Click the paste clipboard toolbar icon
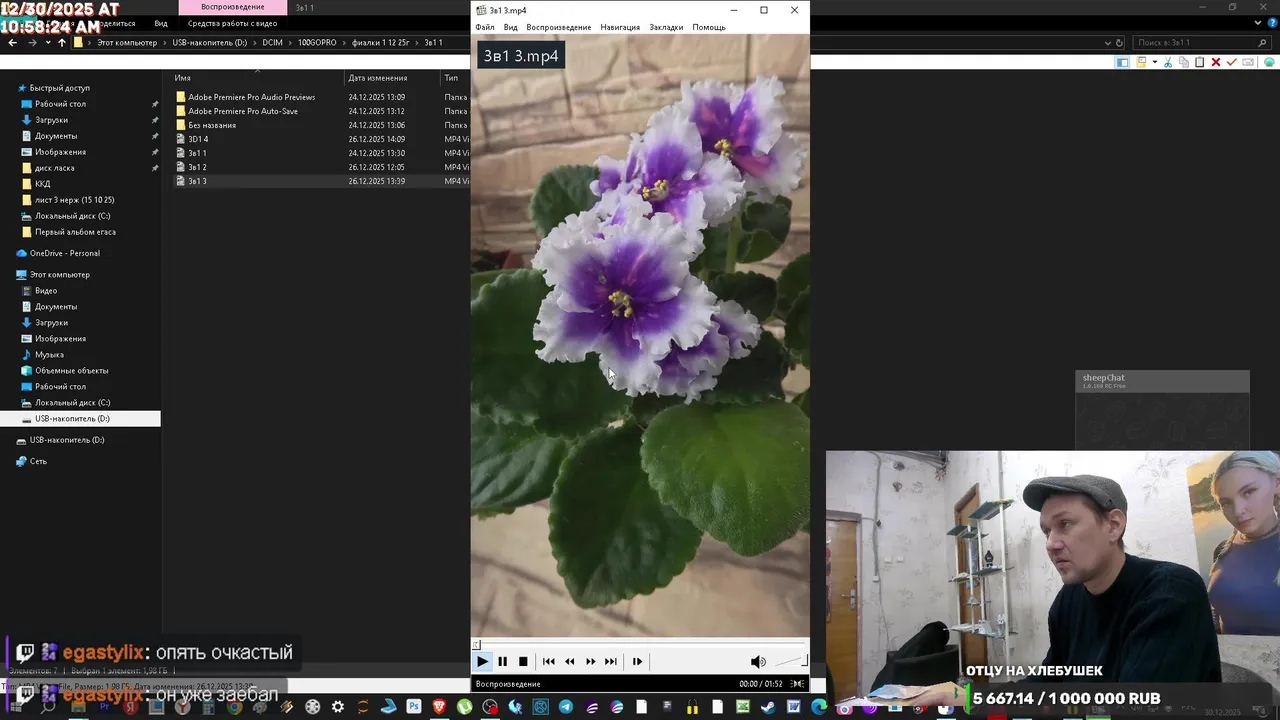The width and height of the screenshot is (1280, 720). (1200, 62)
